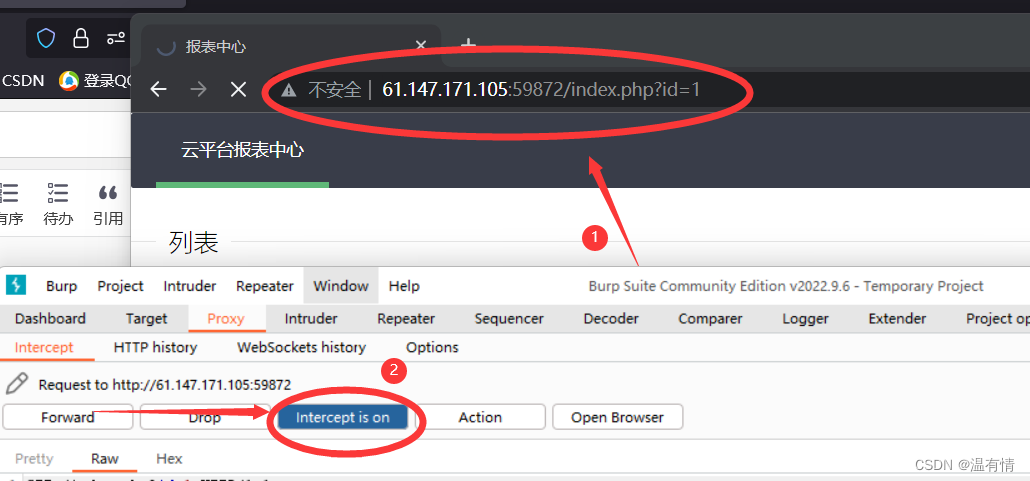Close the 报表中心 browser tab
1030x481 pixels.
[421, 46]
